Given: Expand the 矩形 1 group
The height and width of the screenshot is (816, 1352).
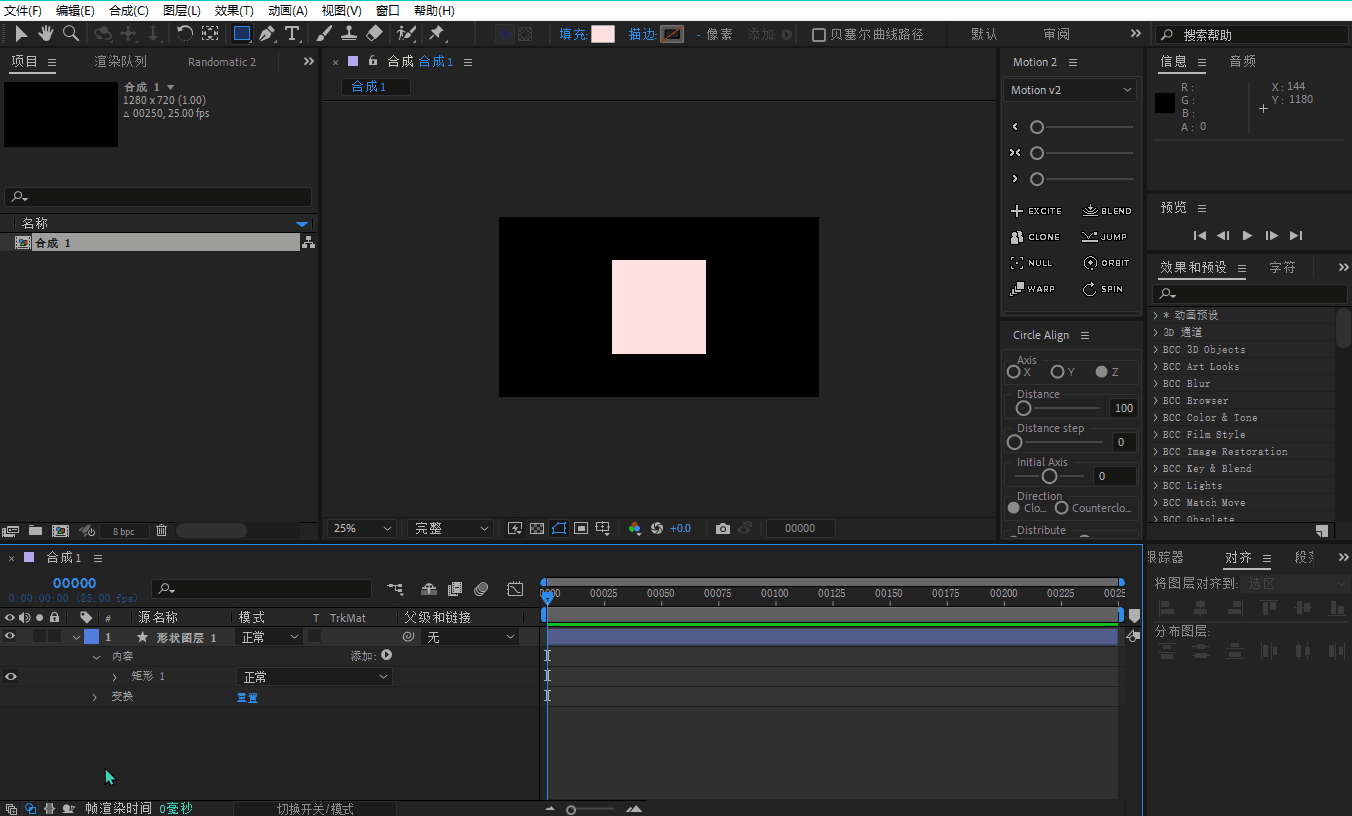Looking at the screenshot, I should pyautogui.click(x=115, y=677).
